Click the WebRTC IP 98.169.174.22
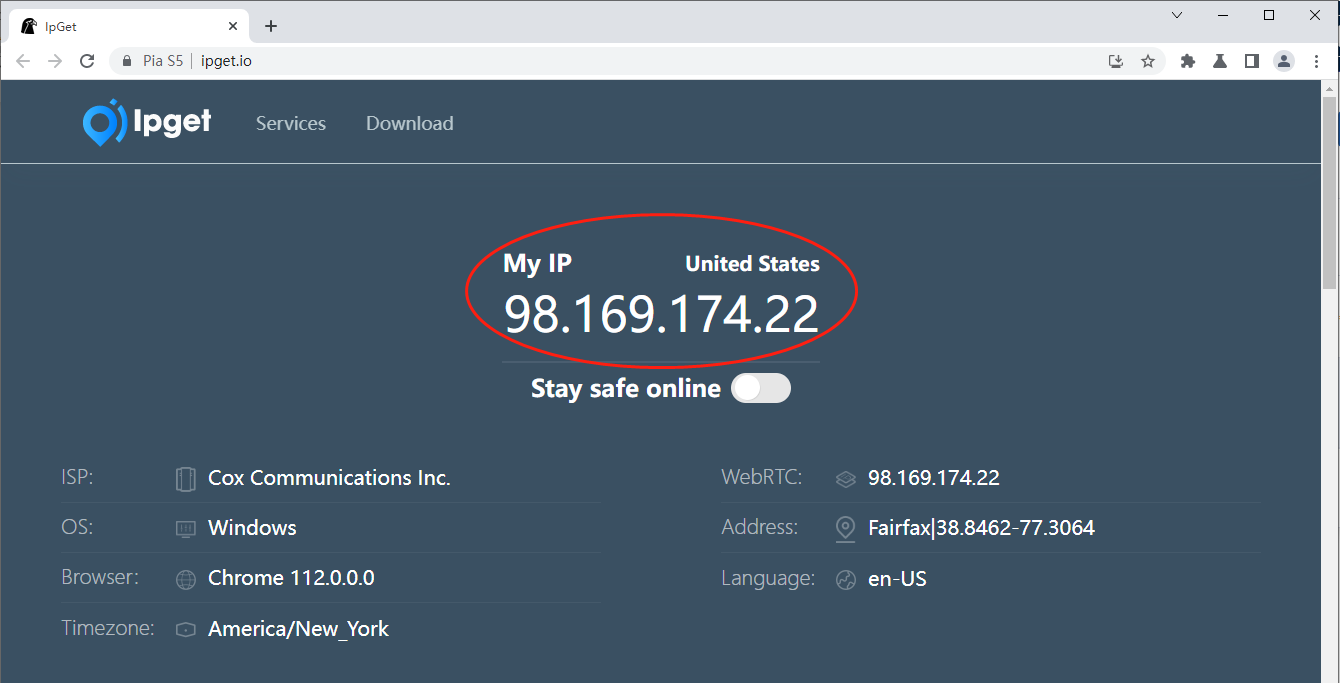The height and width of the screenshot is (683, 1340). (x=933, y=478)
